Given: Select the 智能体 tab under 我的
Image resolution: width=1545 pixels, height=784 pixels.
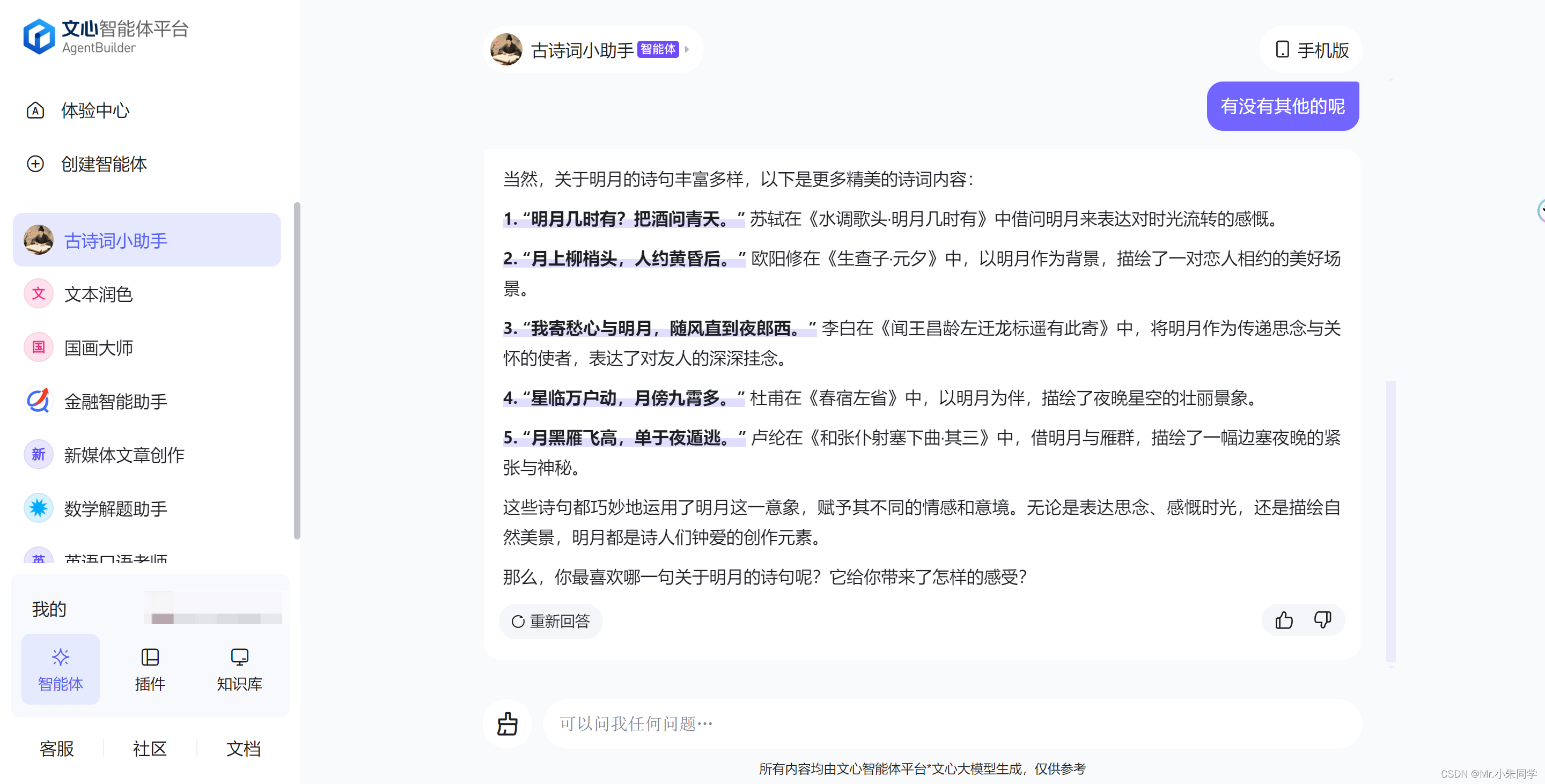Looking at the screenshot, I should point(60,669).
